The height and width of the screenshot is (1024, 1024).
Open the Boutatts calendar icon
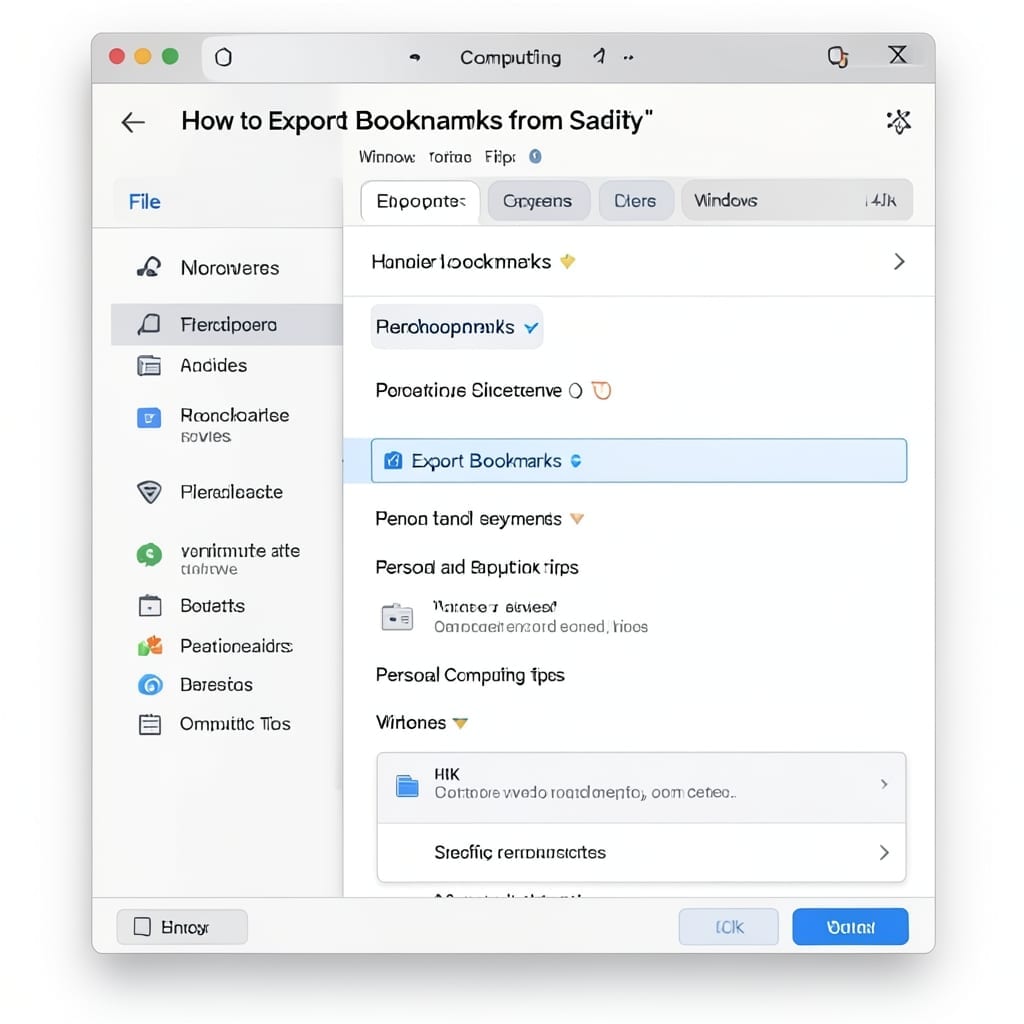(x=150, y=606)
